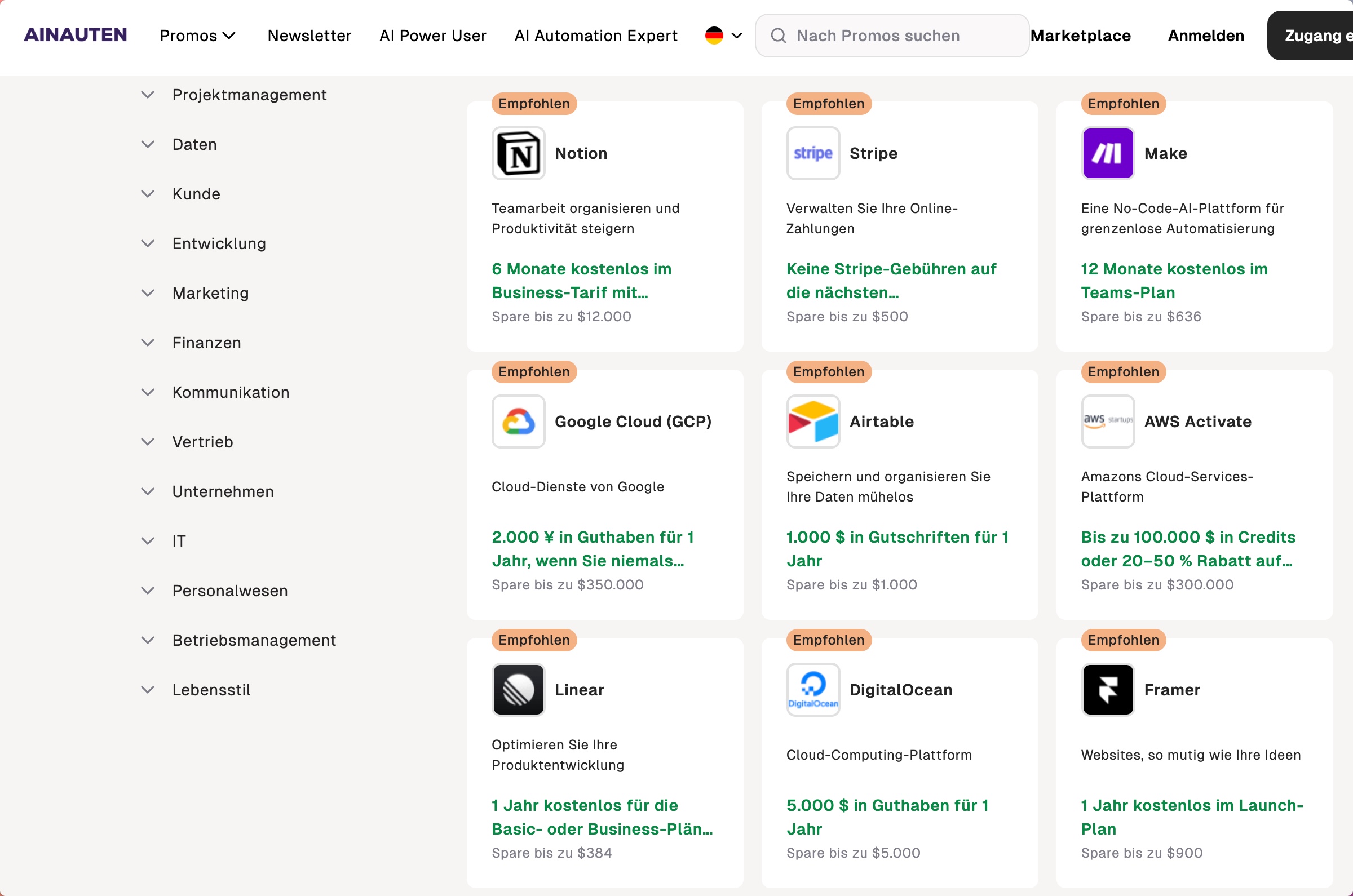Open the Notion deal title link
Viewport: 1353px width, 896px height.
[x=581, y=281]
